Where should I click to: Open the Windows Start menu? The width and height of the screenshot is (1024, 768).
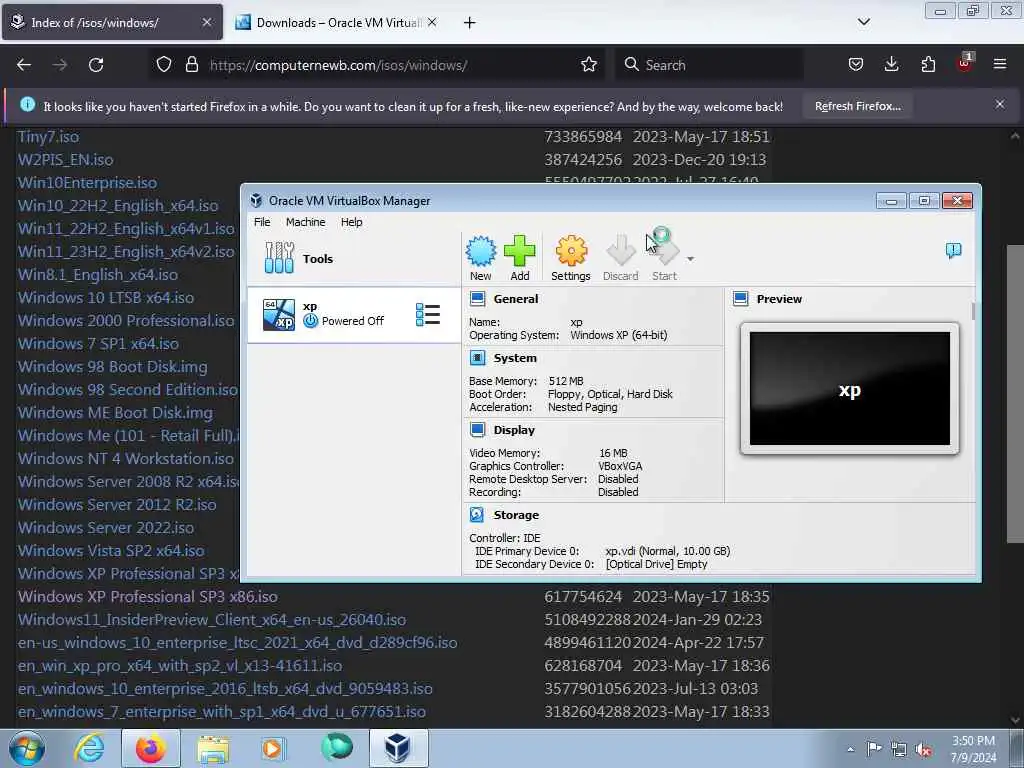26,748
